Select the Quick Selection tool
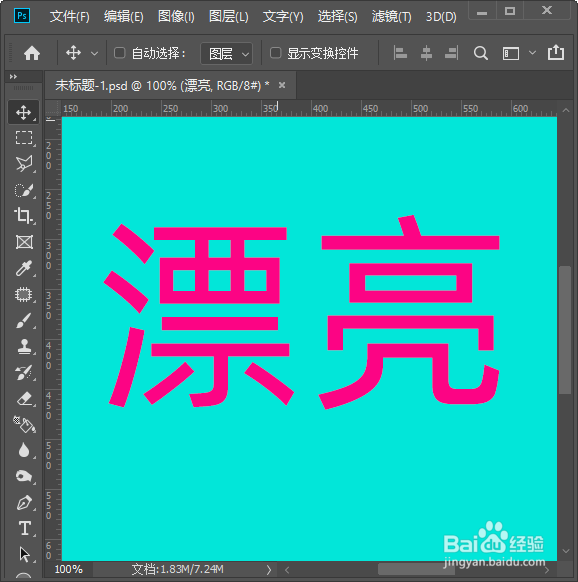578x582 pixels. (x=24, y=190)
